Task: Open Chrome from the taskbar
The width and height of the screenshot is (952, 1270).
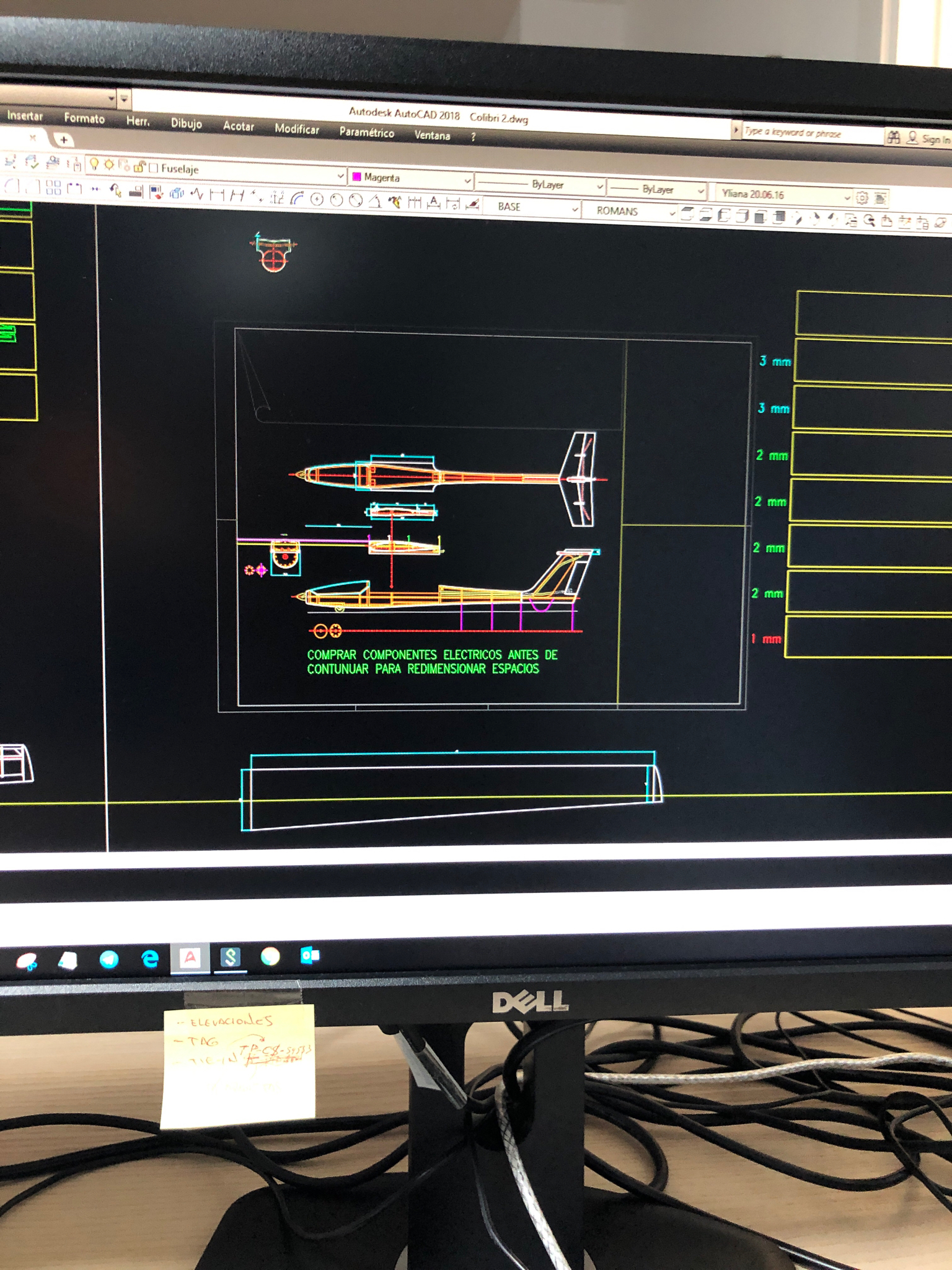Action: point(270,957)
